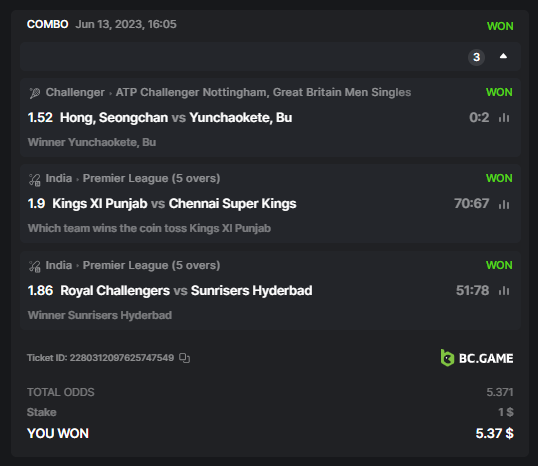
Task: Open Kings XI Punjab vs Chennai Super Kings match
Action: tap(174, 203)
